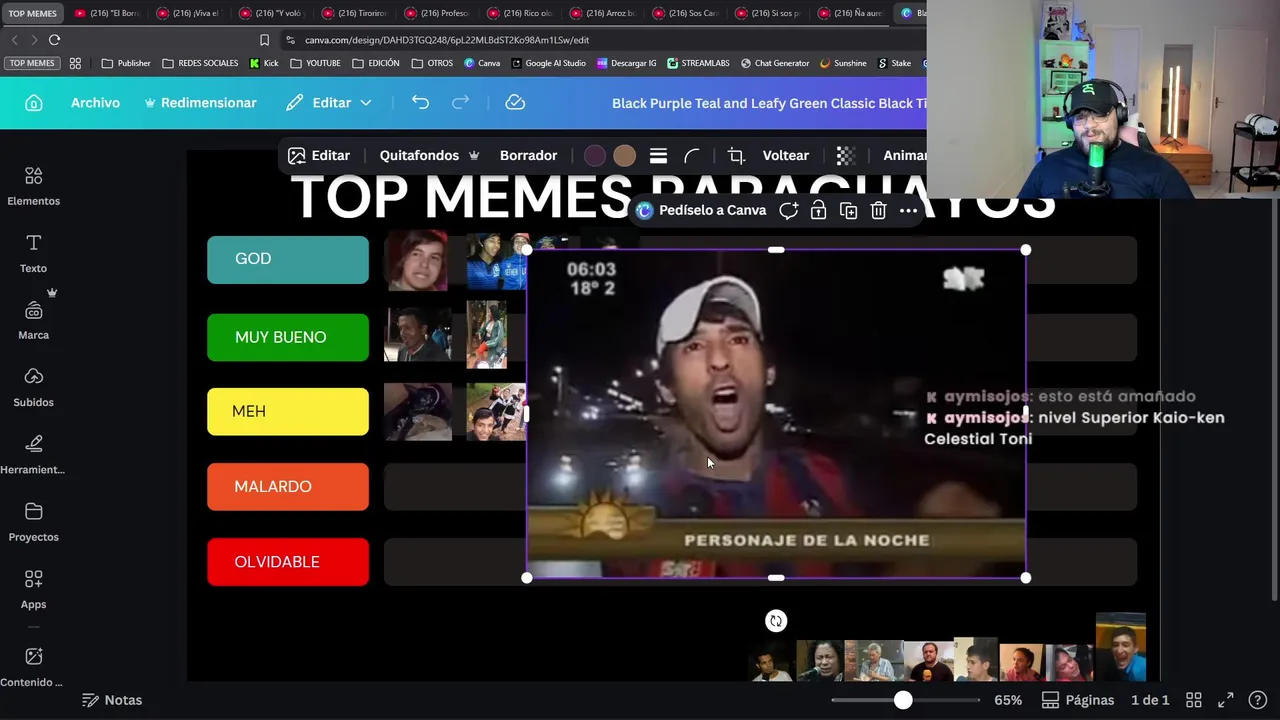Go to Canva home icon

(x=34, y=103)
